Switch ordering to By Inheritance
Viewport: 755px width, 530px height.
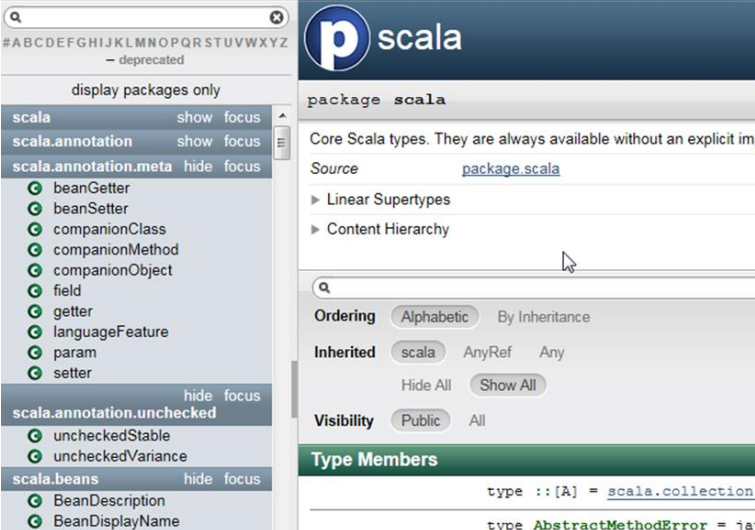point(543,317)
